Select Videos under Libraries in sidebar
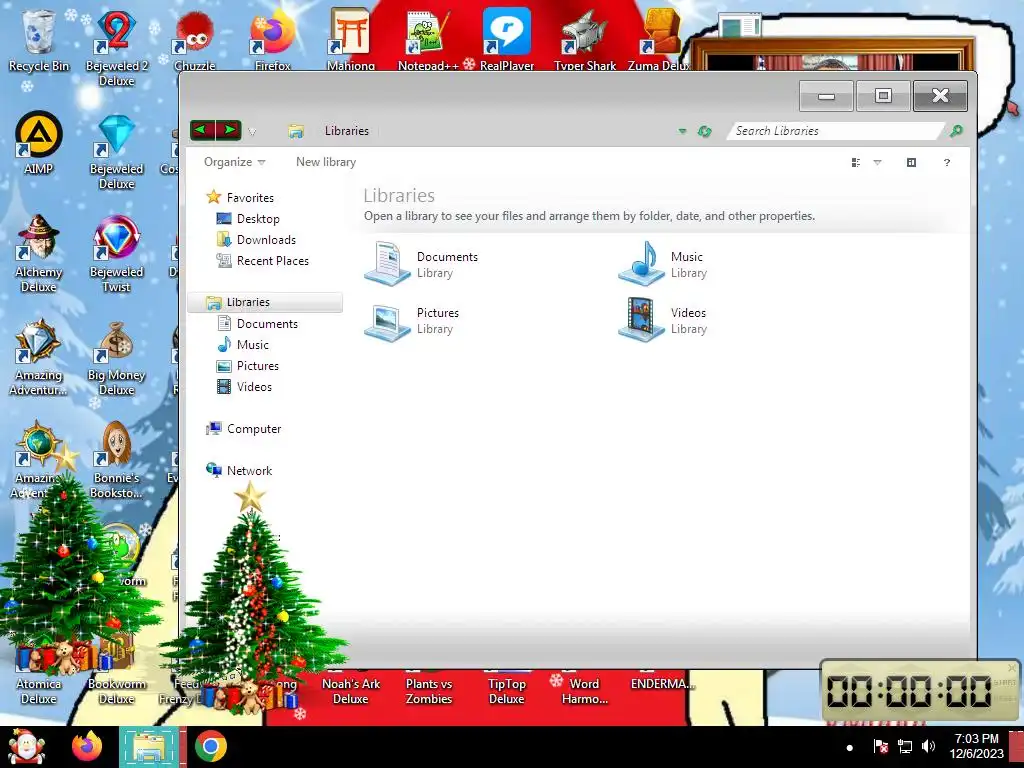The width and height of the screenshot is (1024, 768). click(244, 387)
